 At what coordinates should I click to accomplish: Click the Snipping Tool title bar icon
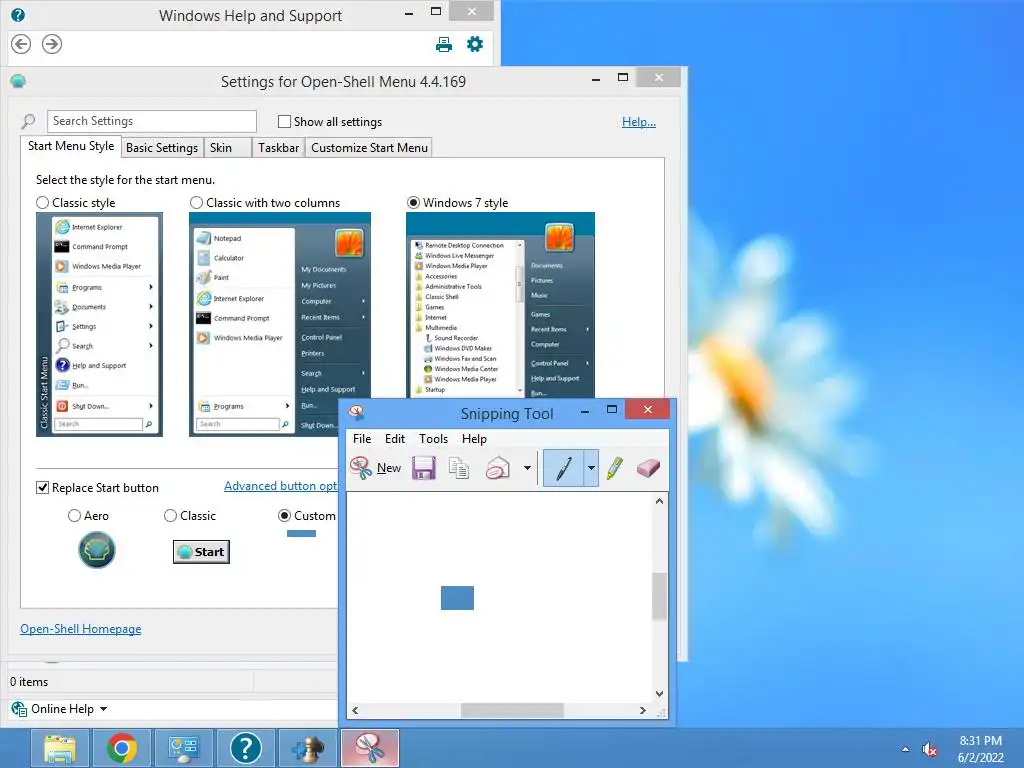point(357,413)
